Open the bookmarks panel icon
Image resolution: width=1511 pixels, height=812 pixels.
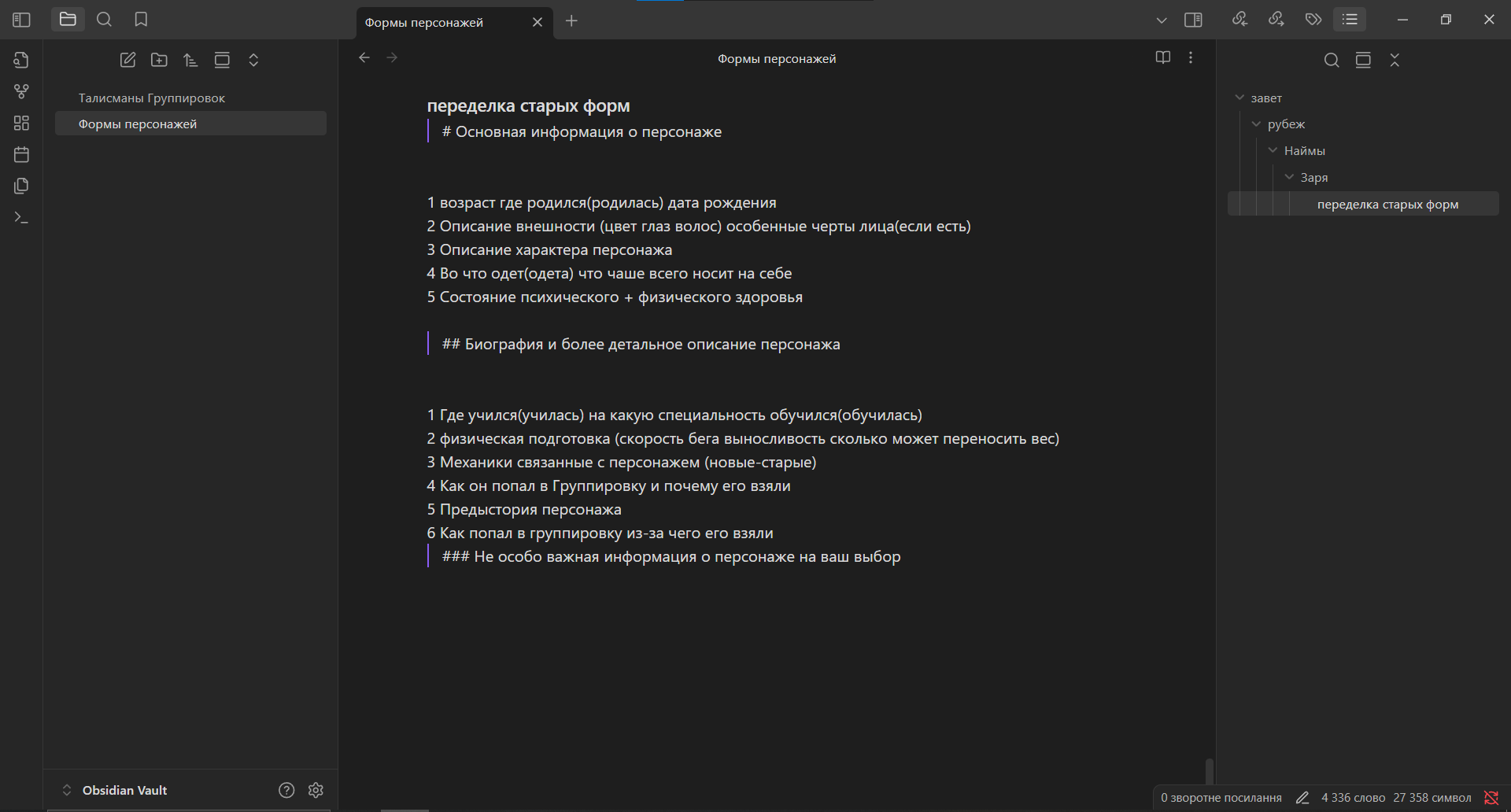(x=141, y=20)
